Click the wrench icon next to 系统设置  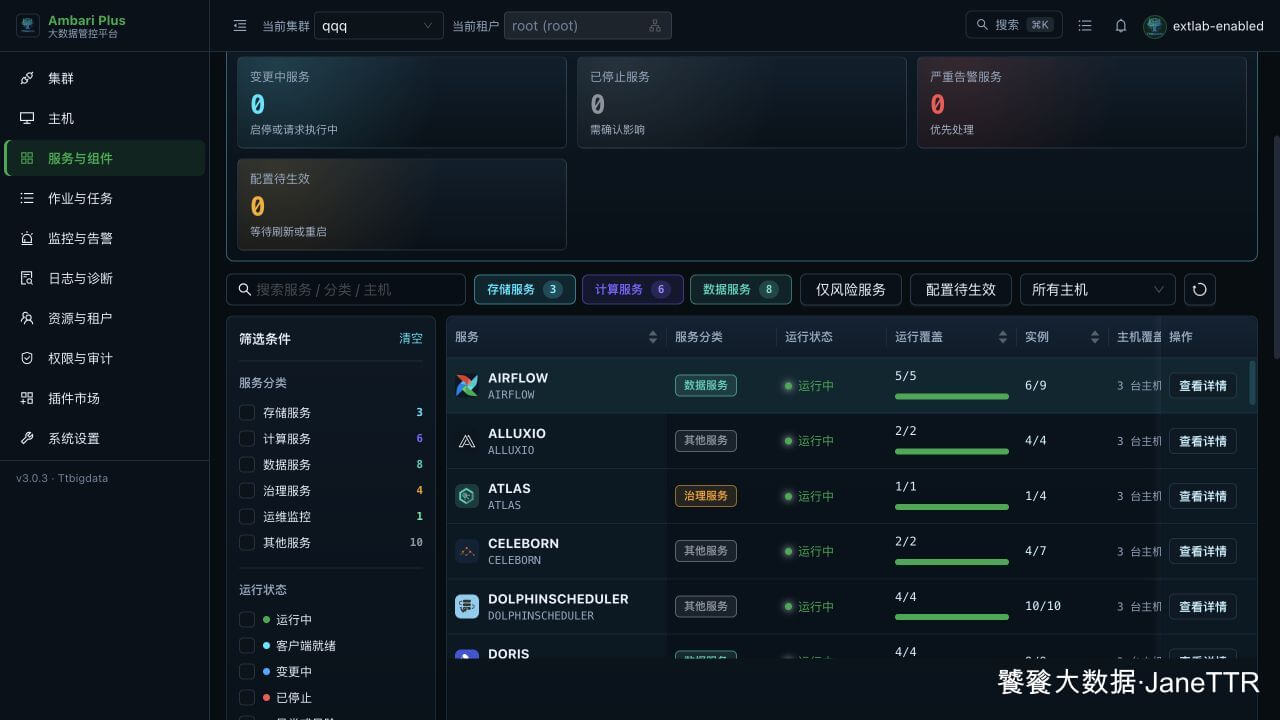coord(27,438)
